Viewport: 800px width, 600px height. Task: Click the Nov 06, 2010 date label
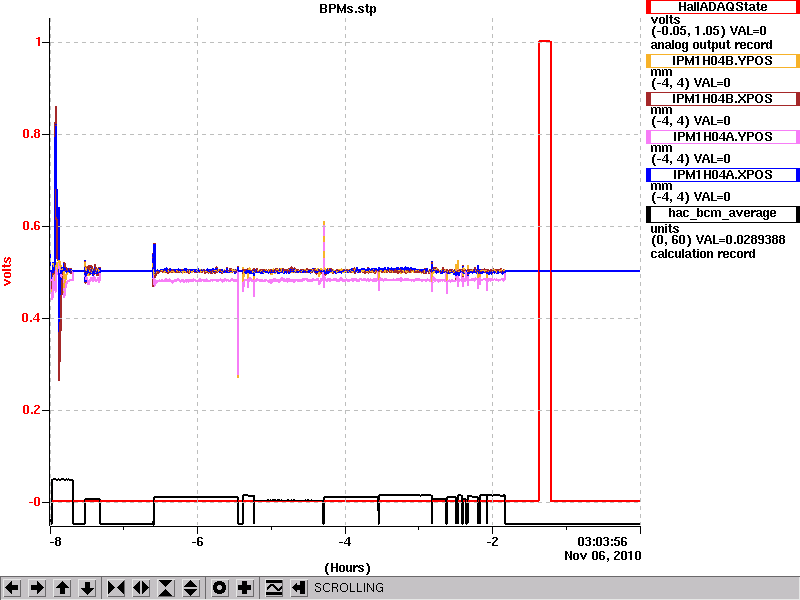click(603, 556)
